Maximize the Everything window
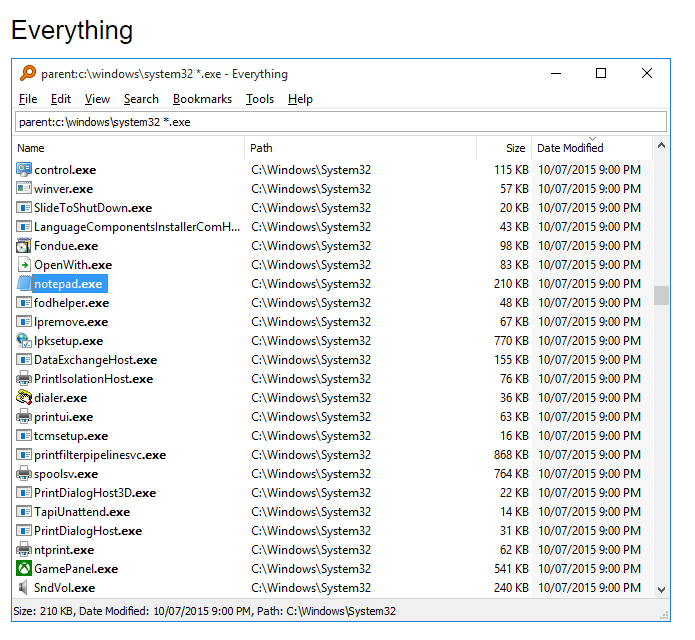Image resolution: width=695 pixels, height=640 pixels. [x=601, y=73]
